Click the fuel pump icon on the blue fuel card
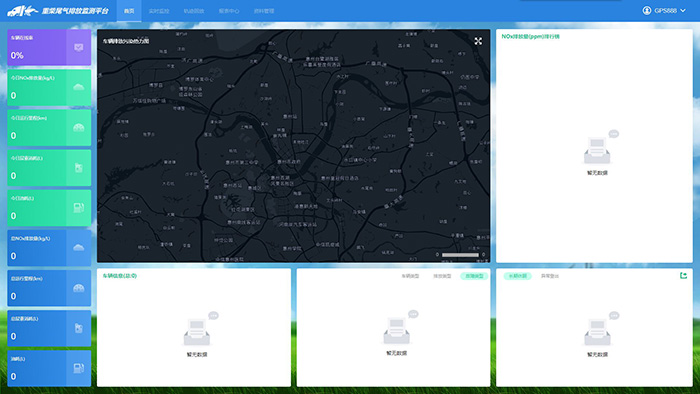The width and height of the screenshot is (700, 394). (79, 368)
